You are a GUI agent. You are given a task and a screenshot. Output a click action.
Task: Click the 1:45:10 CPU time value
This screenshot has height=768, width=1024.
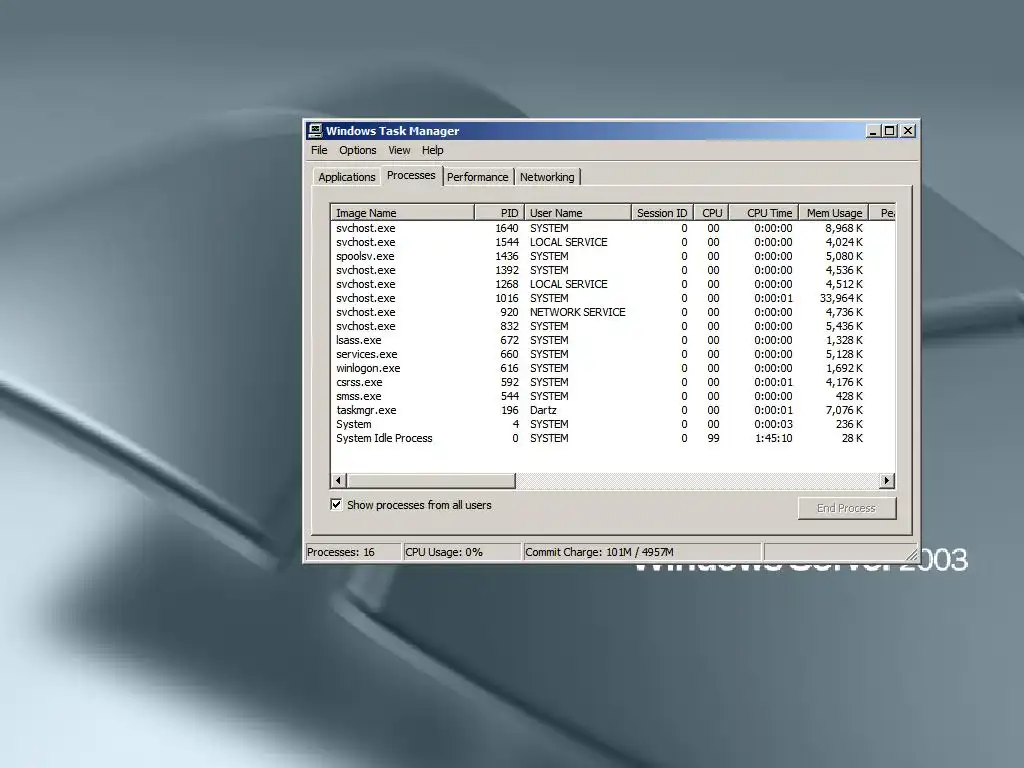point(774,439)
